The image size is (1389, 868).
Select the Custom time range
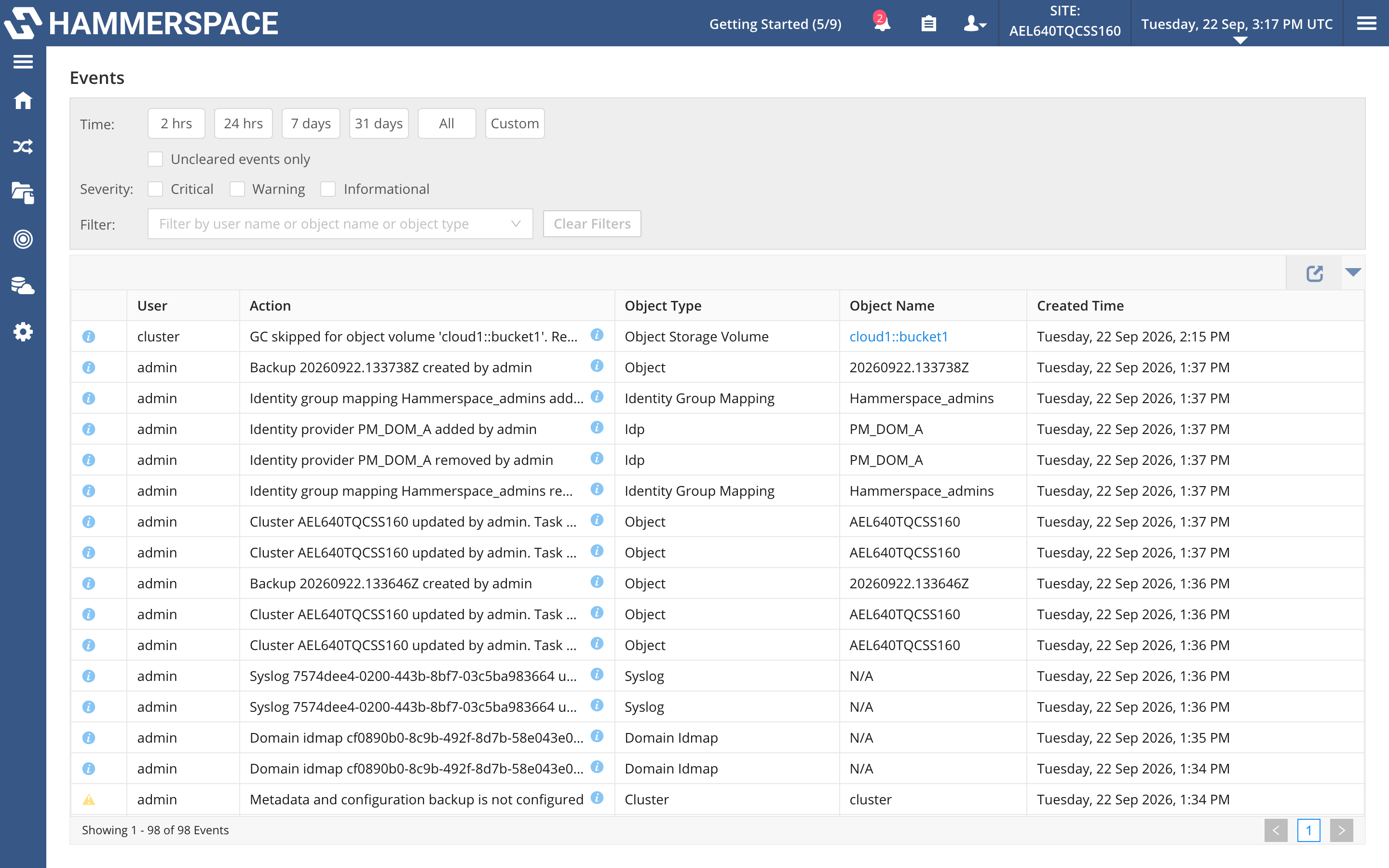[515, 123]
